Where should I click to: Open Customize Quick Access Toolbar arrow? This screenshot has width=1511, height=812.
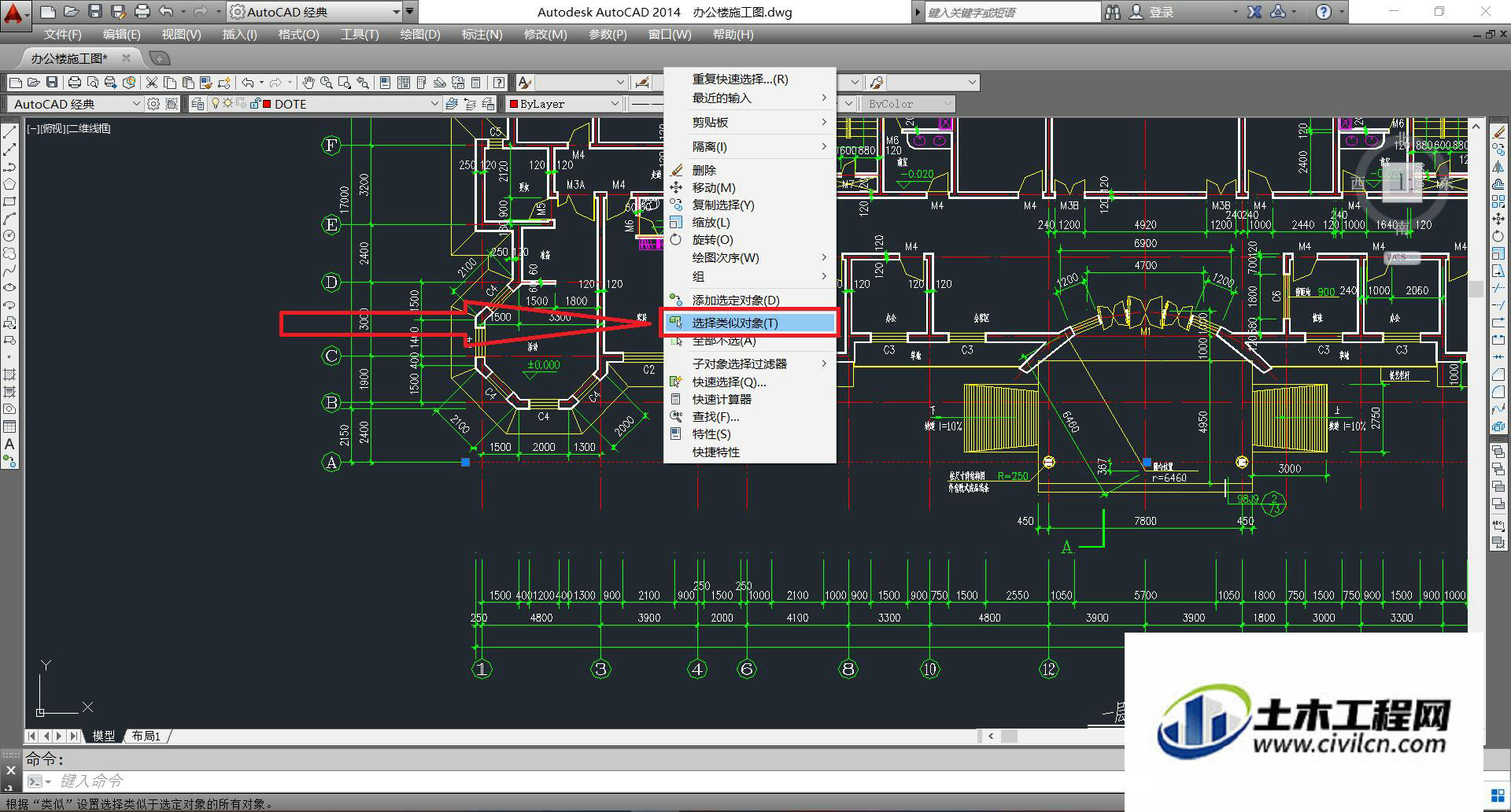[409, 12]
